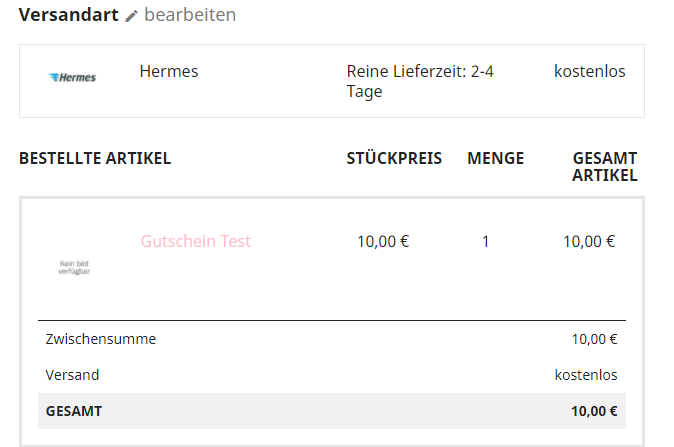This screenshot has width=674, height=447.
Task: Click the 'Zwischensumme' label
Action: point(101,339)
